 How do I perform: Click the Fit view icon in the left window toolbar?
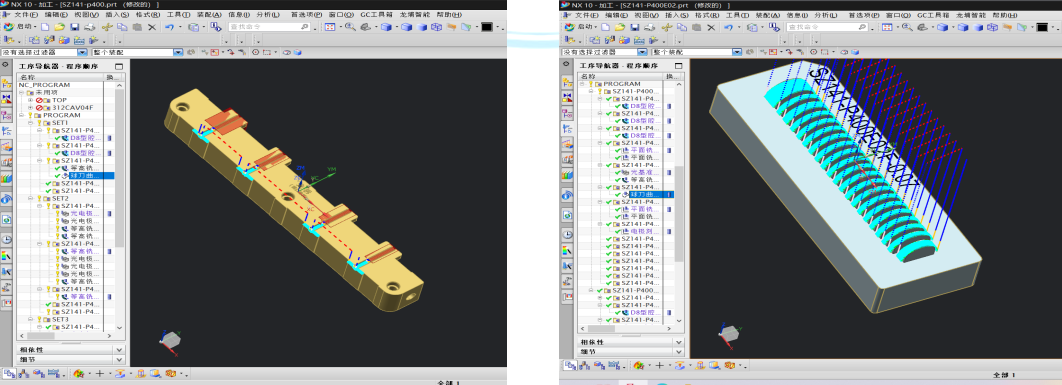[x=330, y=27]
